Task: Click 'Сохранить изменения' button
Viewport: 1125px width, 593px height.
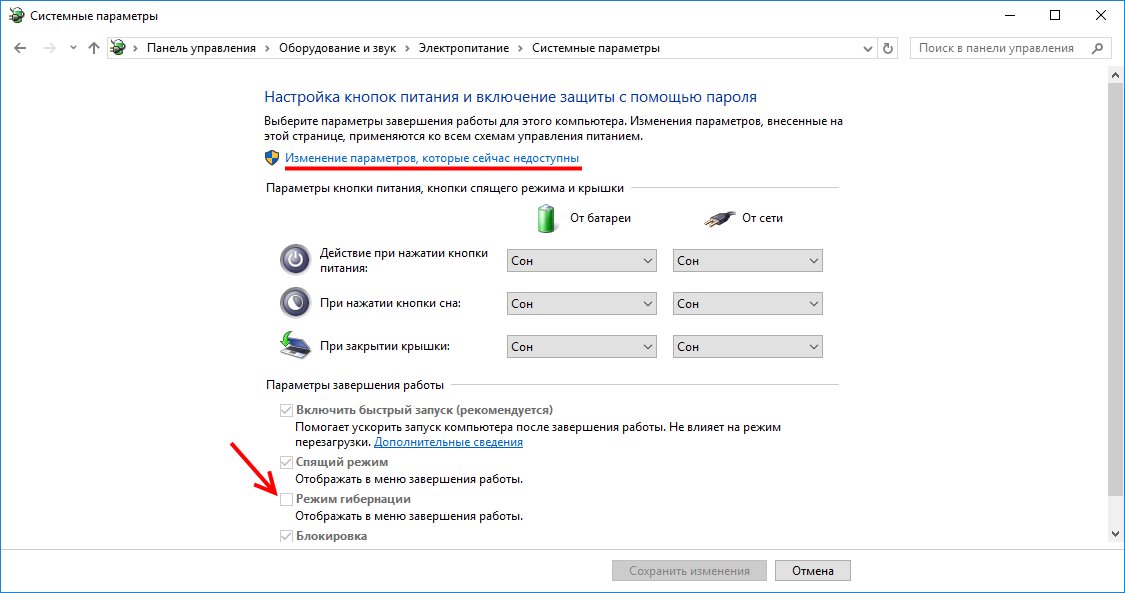Action: pos(689,571)
